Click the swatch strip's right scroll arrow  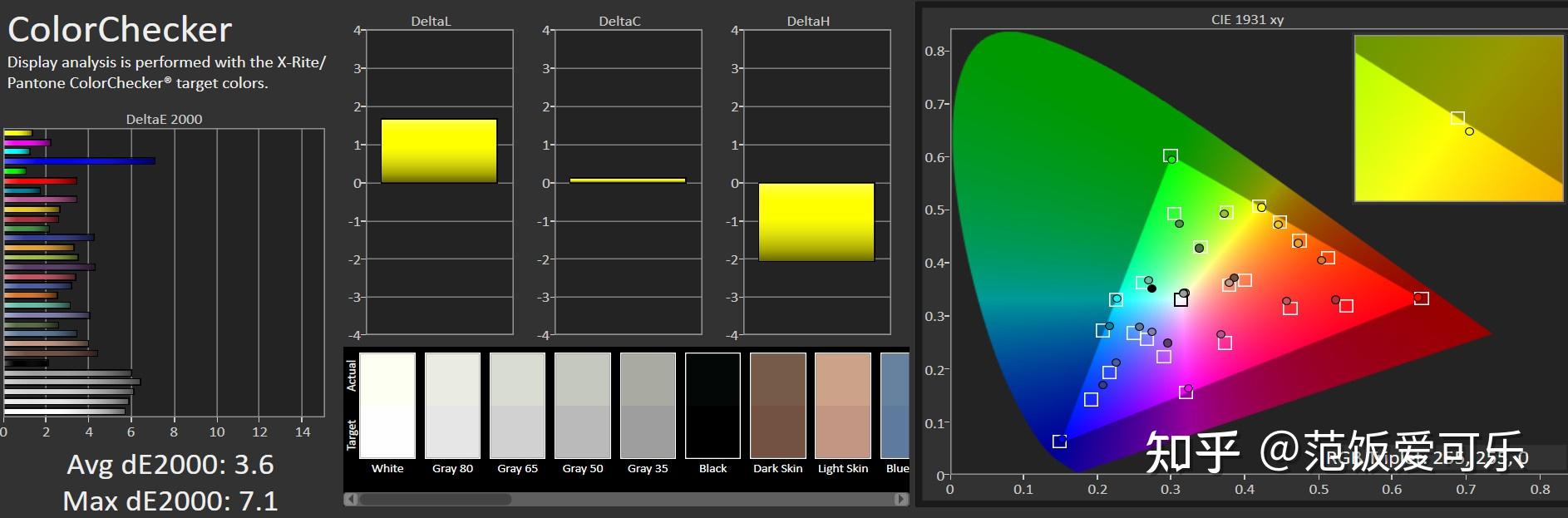[900, 499]
